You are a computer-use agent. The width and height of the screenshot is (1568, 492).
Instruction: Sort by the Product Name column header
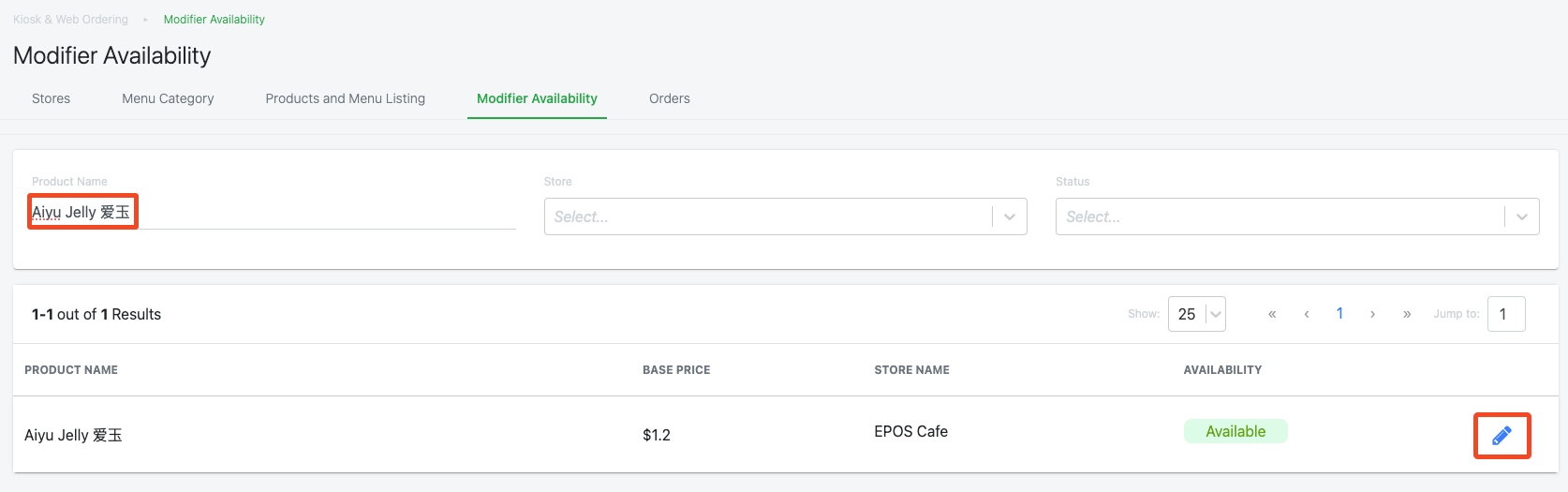click(71, 370)
